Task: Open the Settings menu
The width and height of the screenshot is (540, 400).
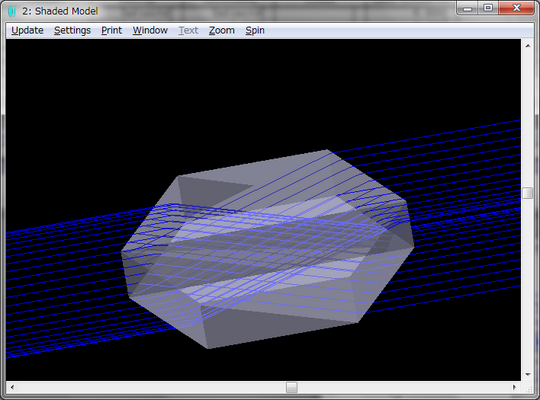Action: (x=72, y=31)
